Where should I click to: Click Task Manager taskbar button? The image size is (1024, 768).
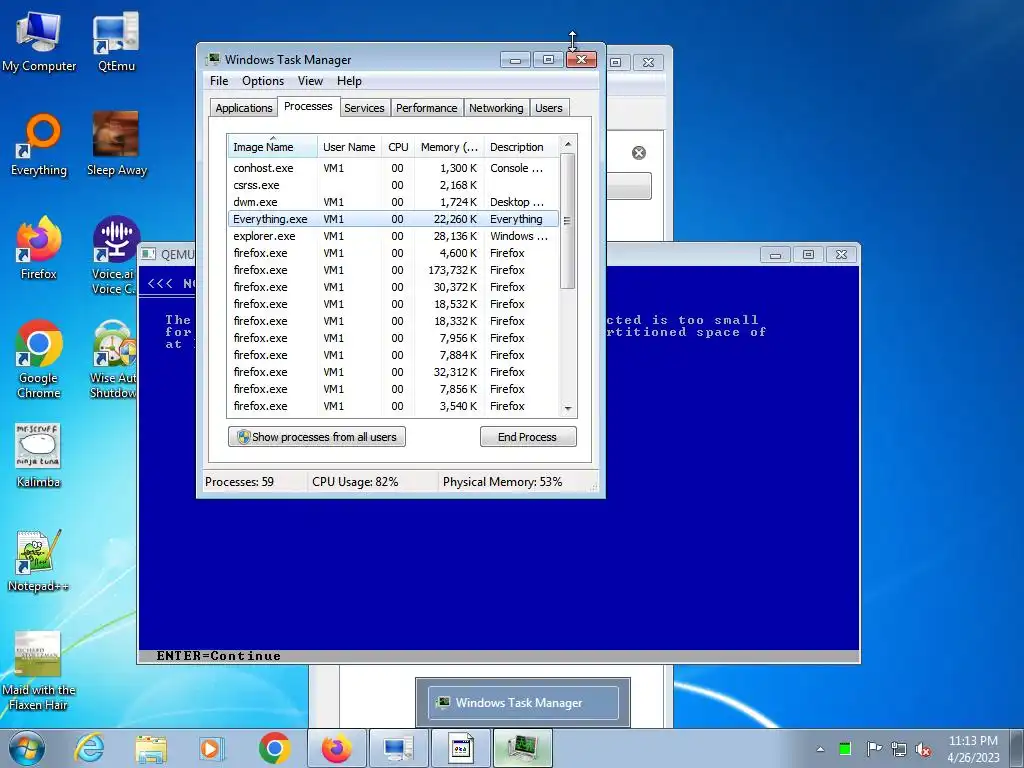tap(522, 748)
